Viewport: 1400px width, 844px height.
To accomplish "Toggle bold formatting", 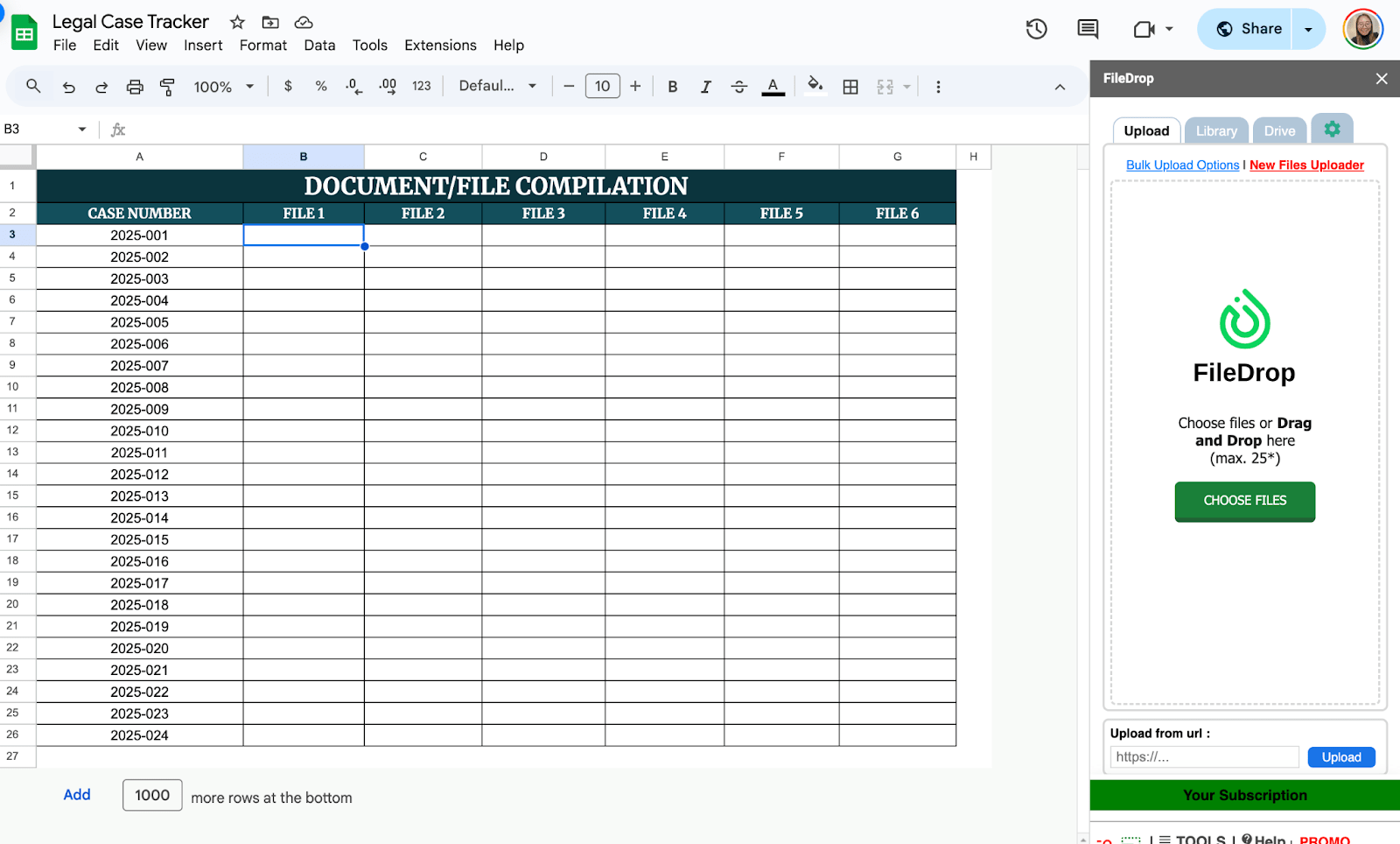I will [x=672, y=87].
